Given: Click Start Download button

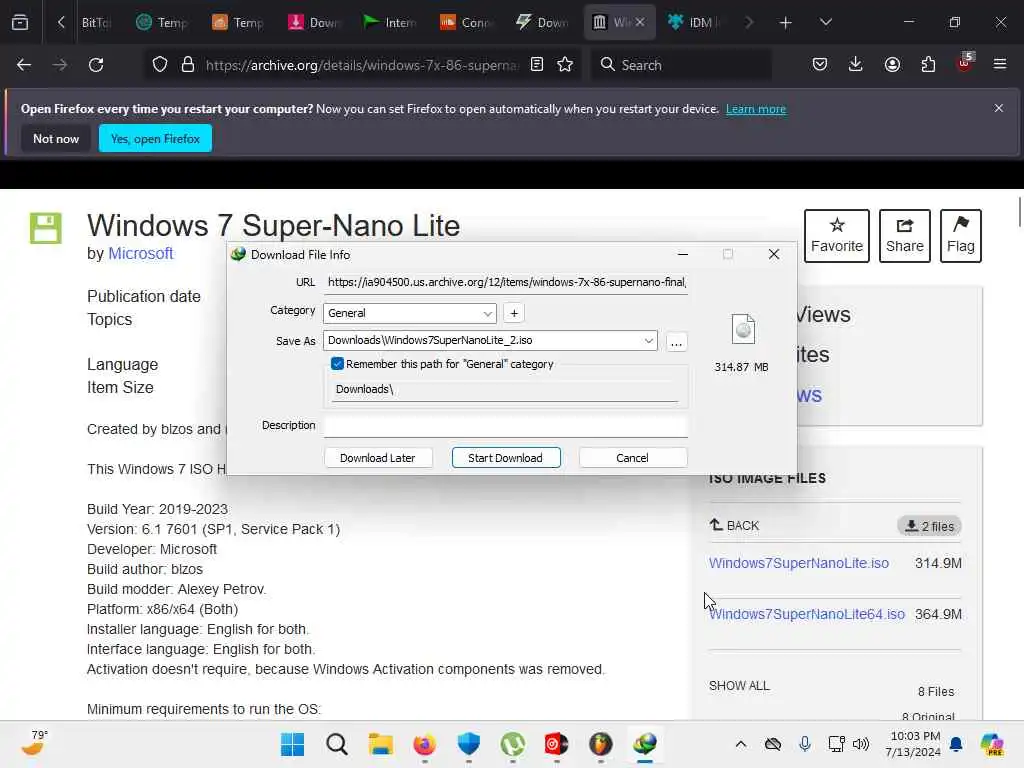Looking at the screenshot, I should click(505, 458).
